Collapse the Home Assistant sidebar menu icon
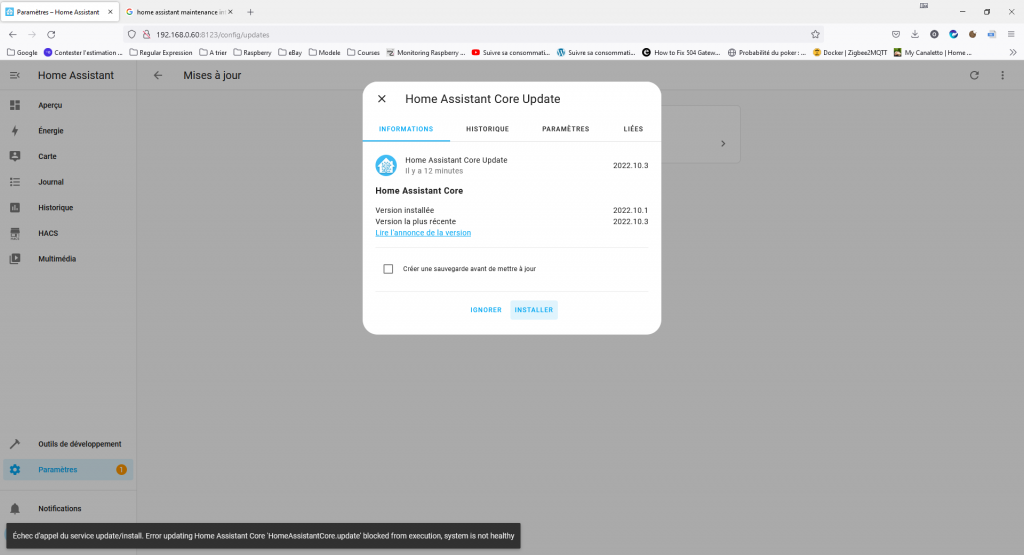 14,76
